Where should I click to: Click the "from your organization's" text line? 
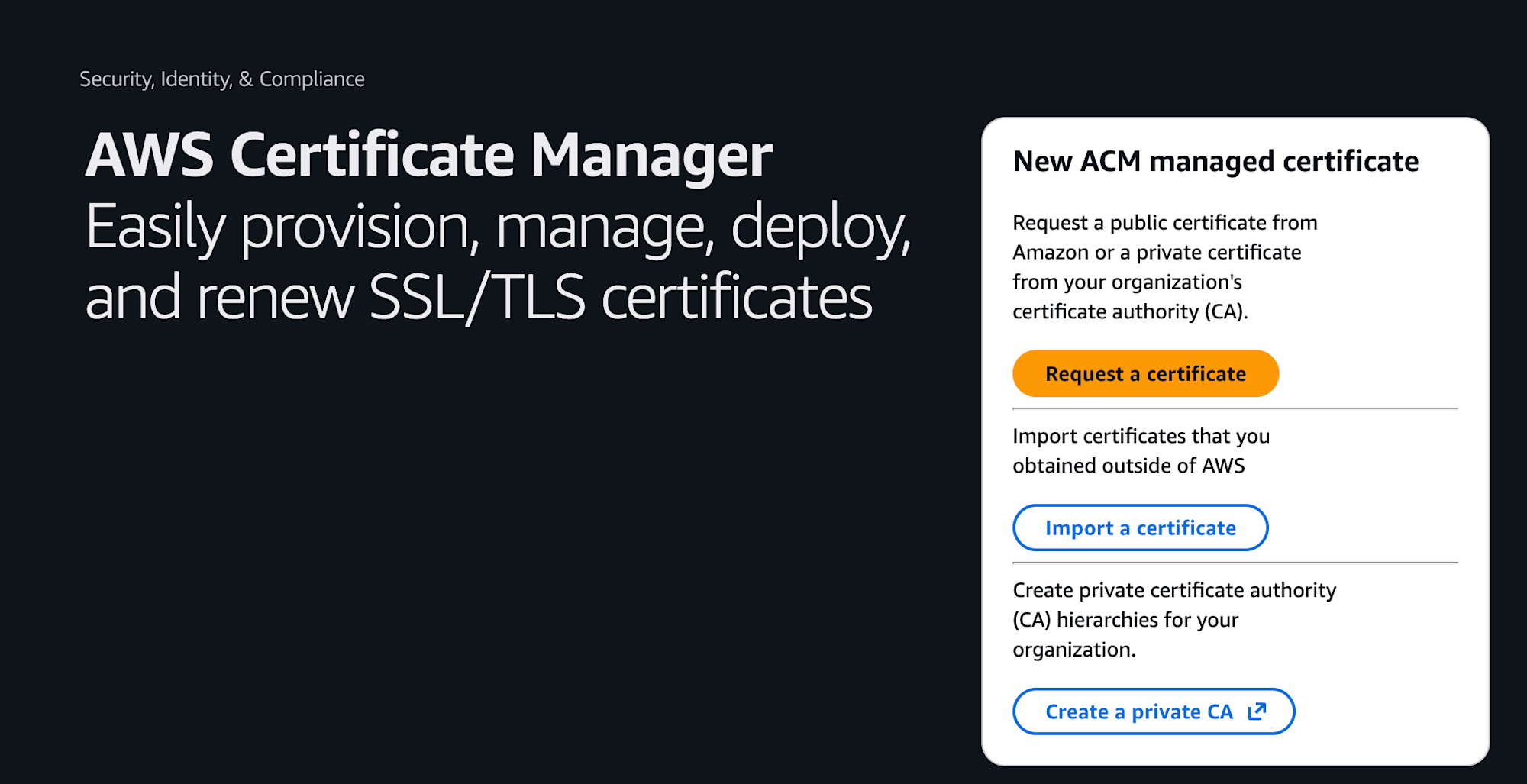[x=1127, y=282]
